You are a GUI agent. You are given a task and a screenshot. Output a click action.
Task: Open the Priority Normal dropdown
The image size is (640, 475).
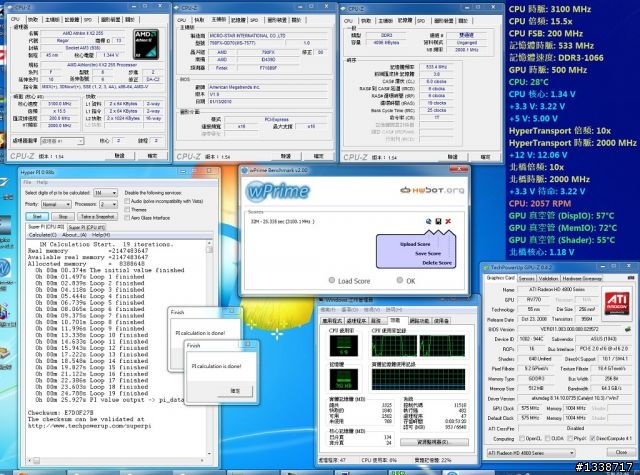(56, 204)
